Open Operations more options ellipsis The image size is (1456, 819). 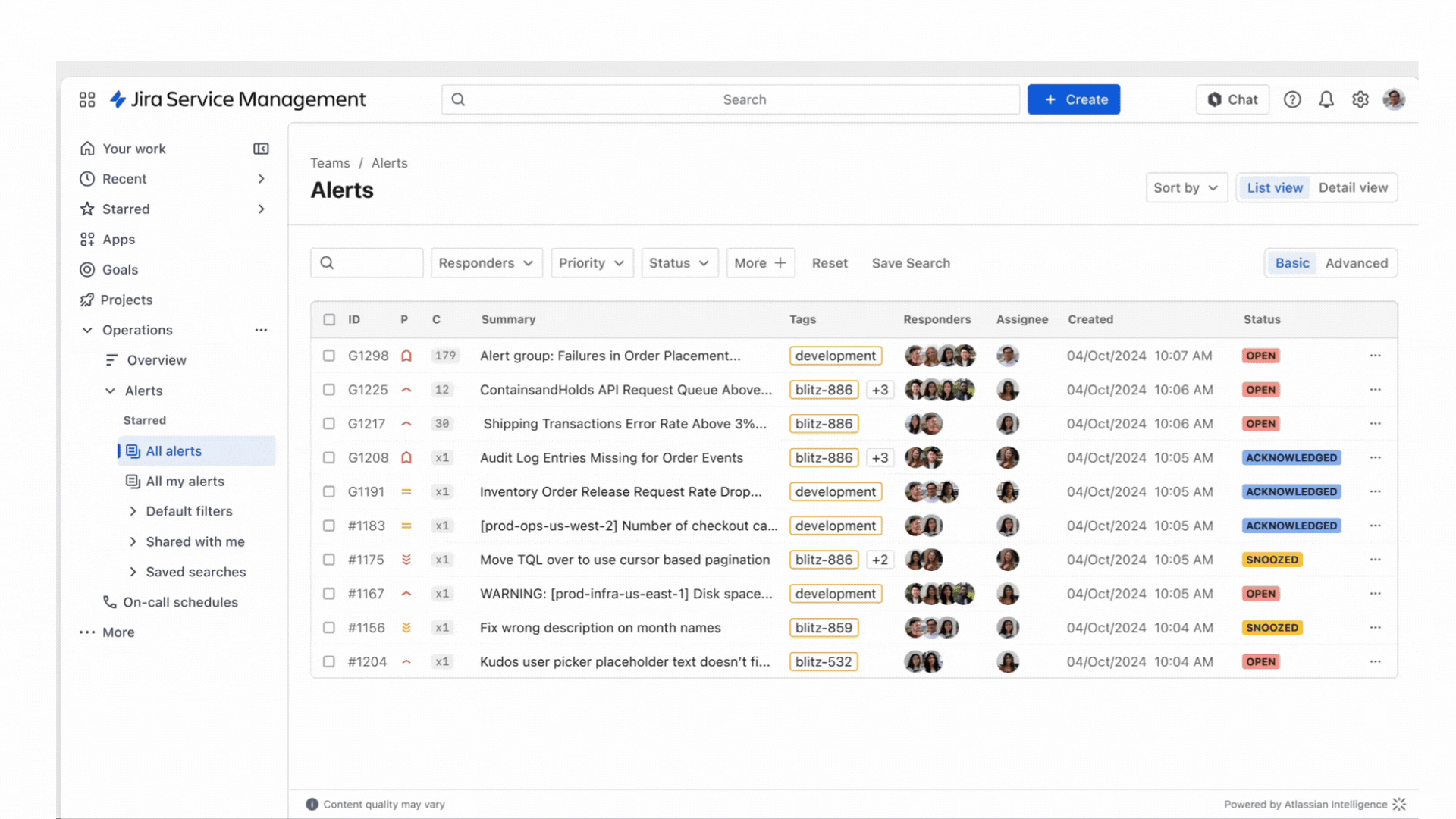(x=261, y=330)
